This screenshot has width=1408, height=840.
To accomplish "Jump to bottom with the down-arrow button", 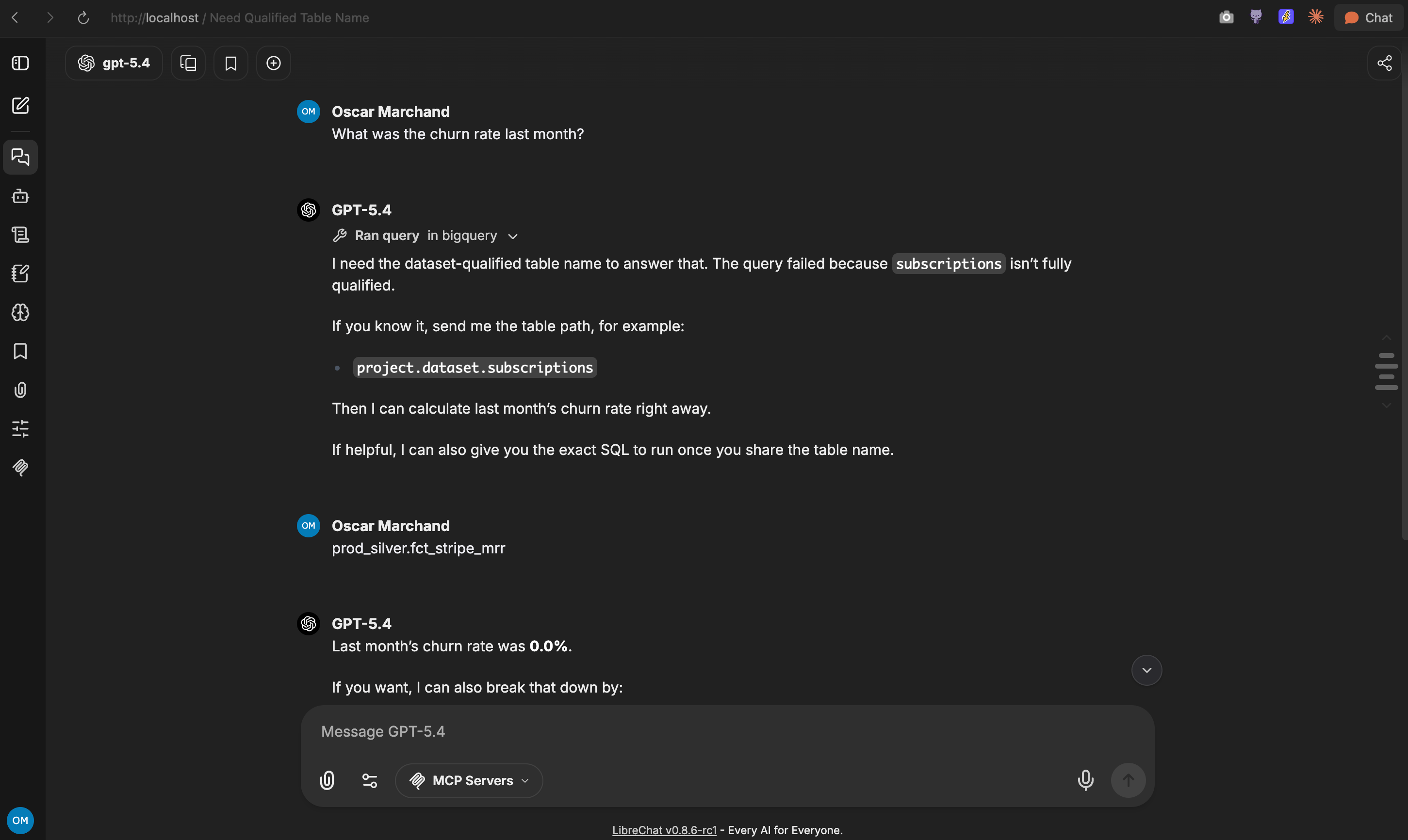I will [x=1146, y=670].
